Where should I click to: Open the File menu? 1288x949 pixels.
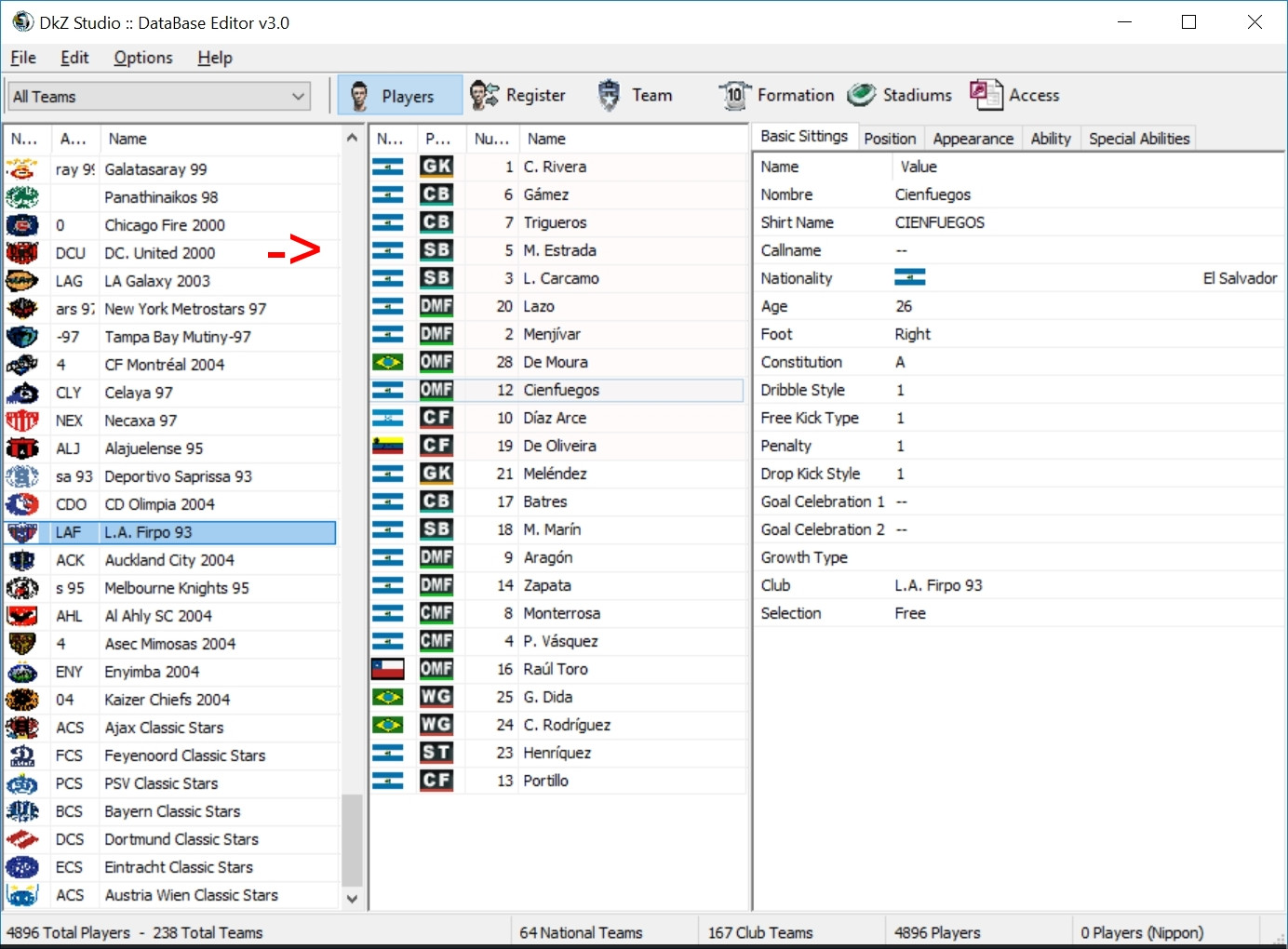pos(23,58)
